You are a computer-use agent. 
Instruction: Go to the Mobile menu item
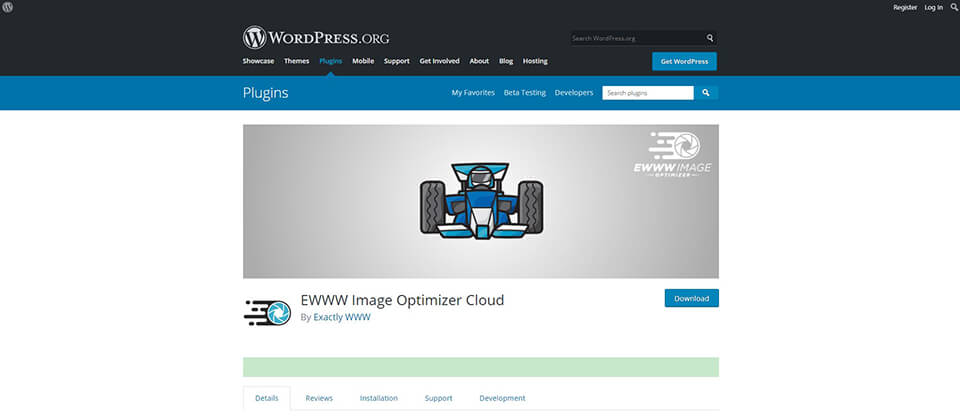click(x=363, y=61)
